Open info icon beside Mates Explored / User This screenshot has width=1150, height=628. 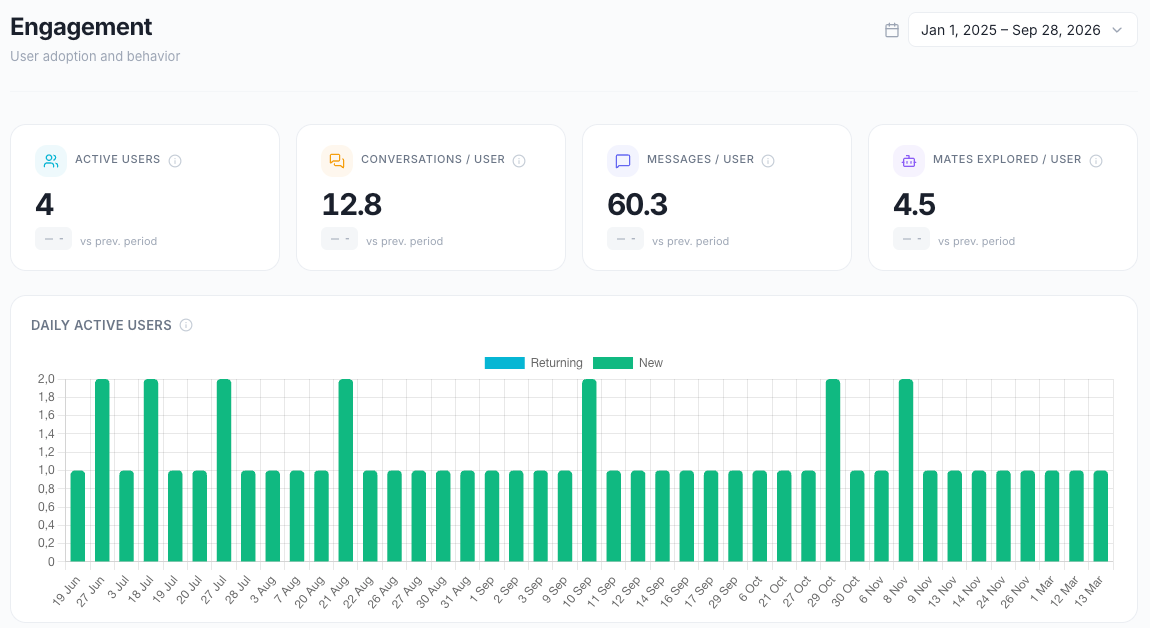pyautogui.click(x=1096, y=161)
